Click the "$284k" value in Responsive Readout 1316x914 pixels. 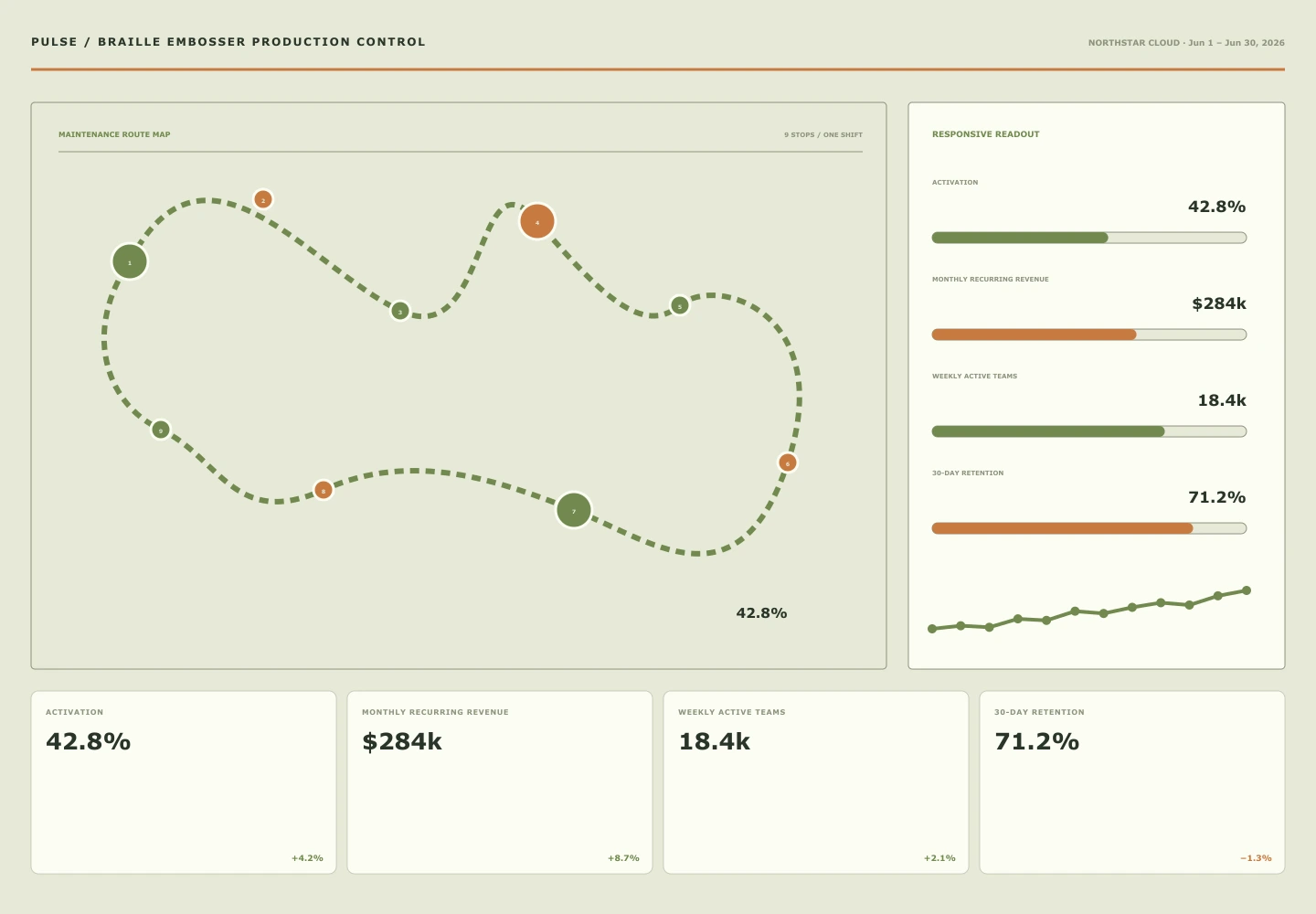pyautogui.click(x=1219, y=303)
